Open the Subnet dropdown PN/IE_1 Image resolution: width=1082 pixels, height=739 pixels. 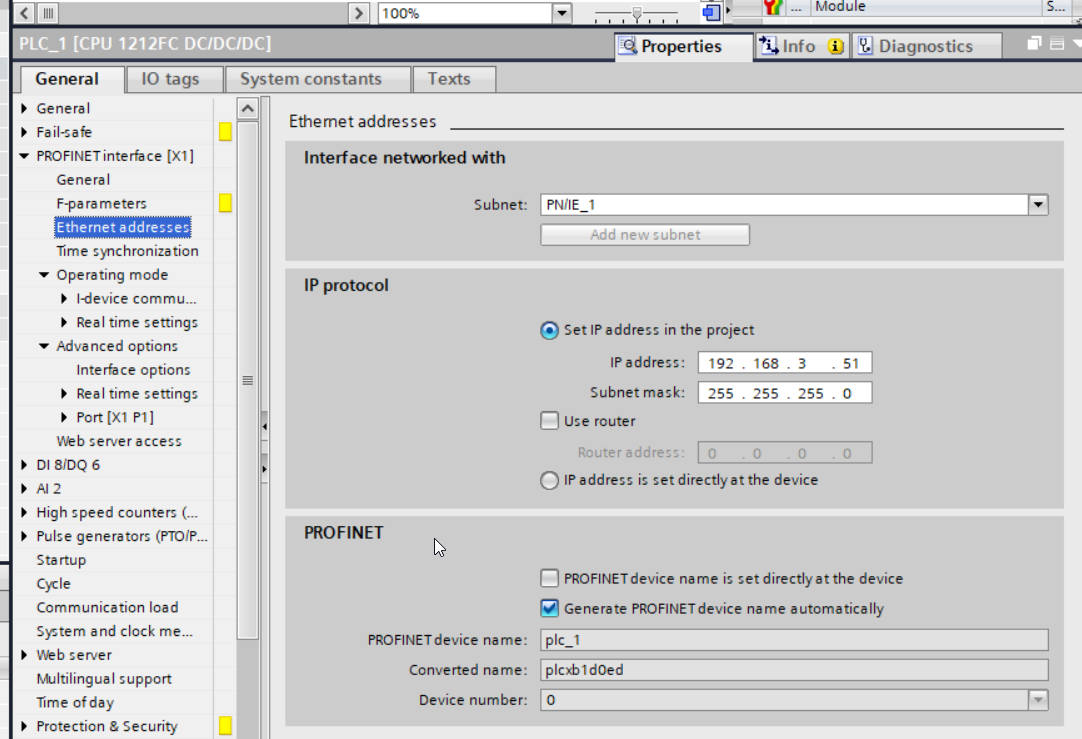coord(1038,205)
